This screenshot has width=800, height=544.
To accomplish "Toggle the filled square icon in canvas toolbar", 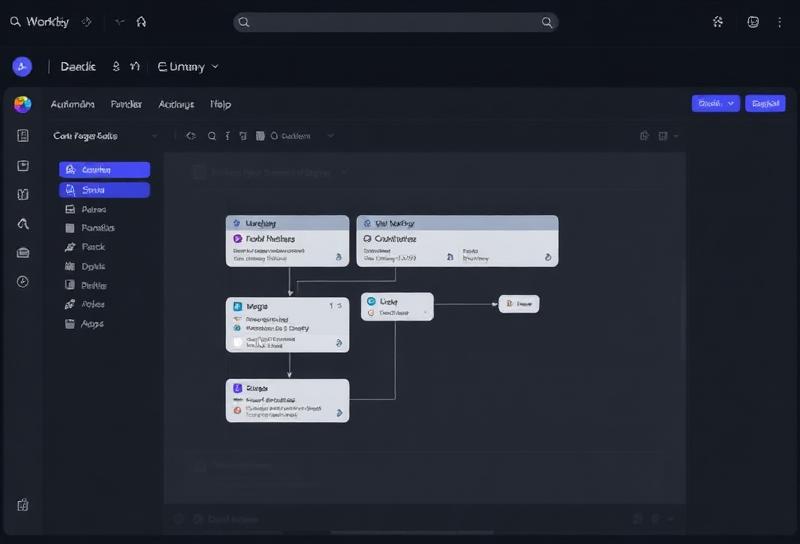I will pos(260,136).
